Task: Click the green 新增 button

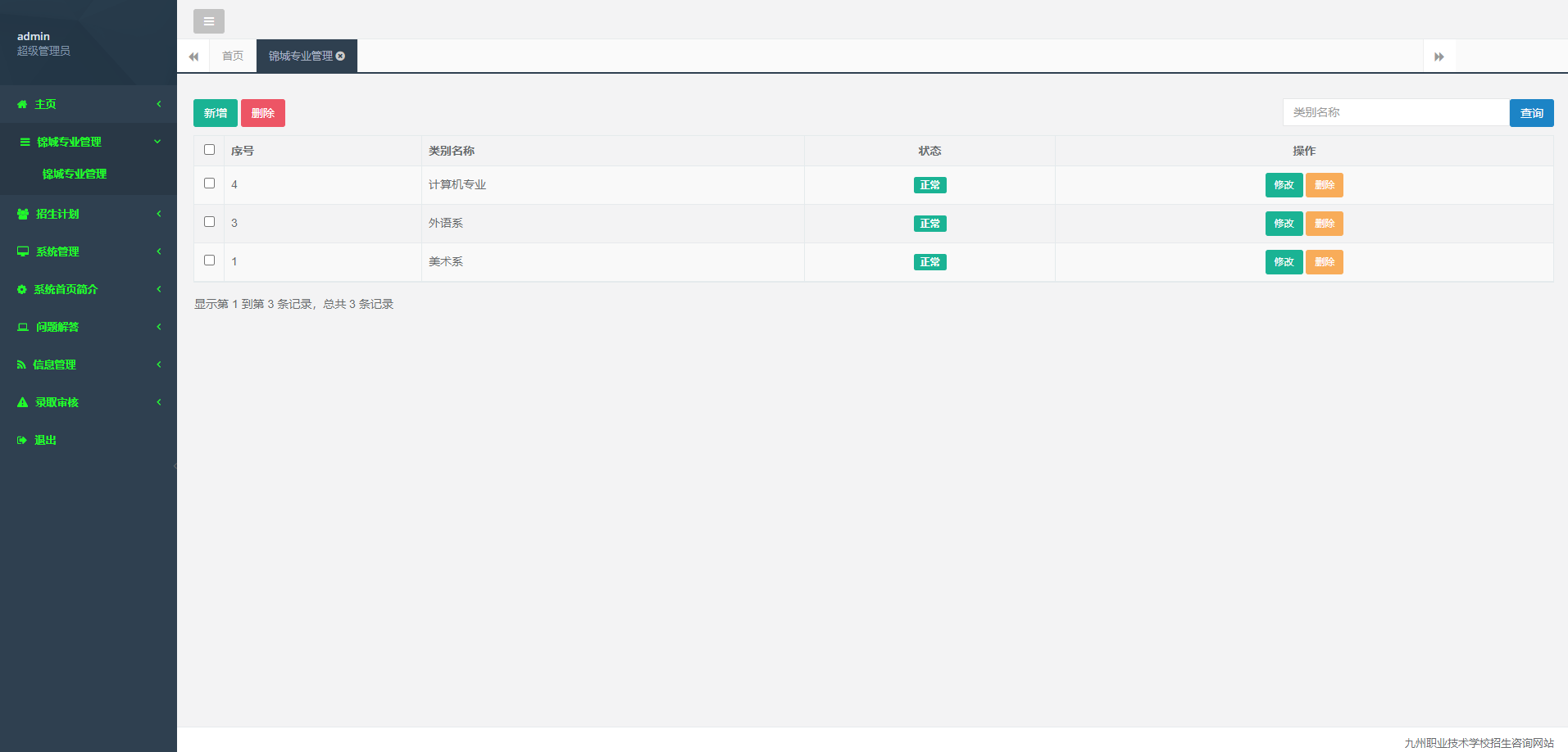Action: tap(216, 113)
